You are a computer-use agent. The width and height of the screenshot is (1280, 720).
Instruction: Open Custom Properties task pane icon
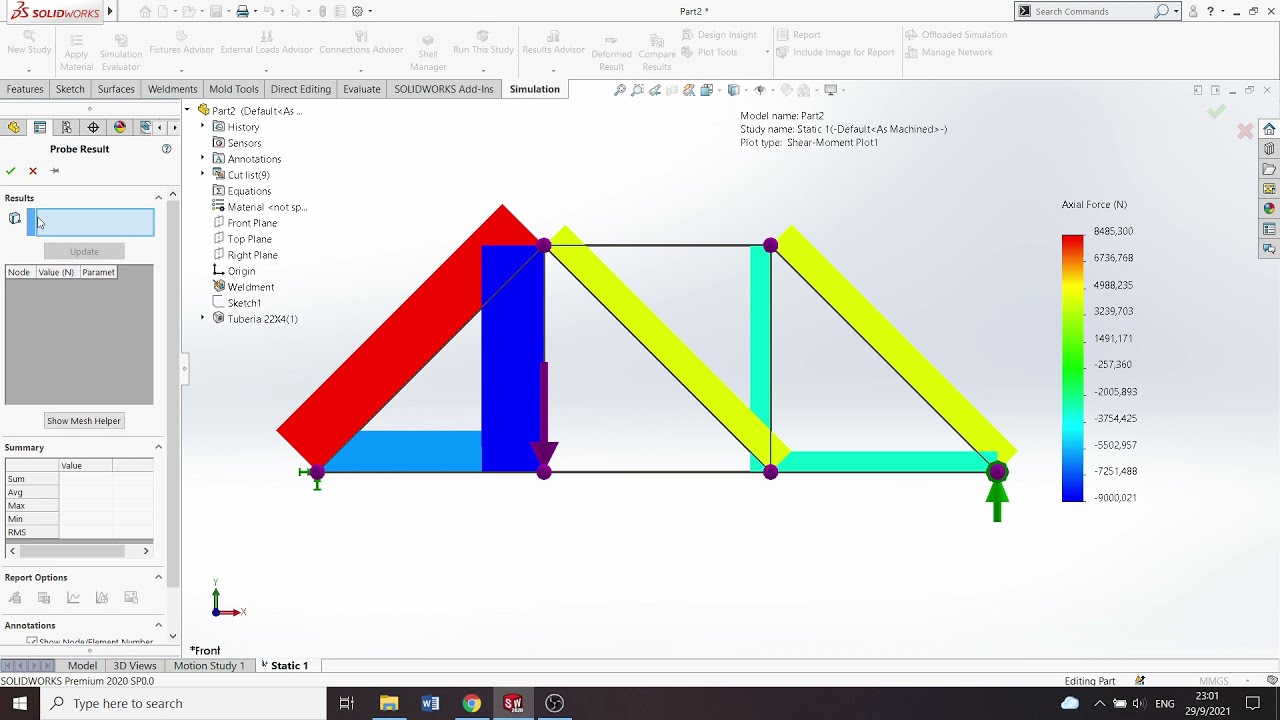click(1269, 229)
